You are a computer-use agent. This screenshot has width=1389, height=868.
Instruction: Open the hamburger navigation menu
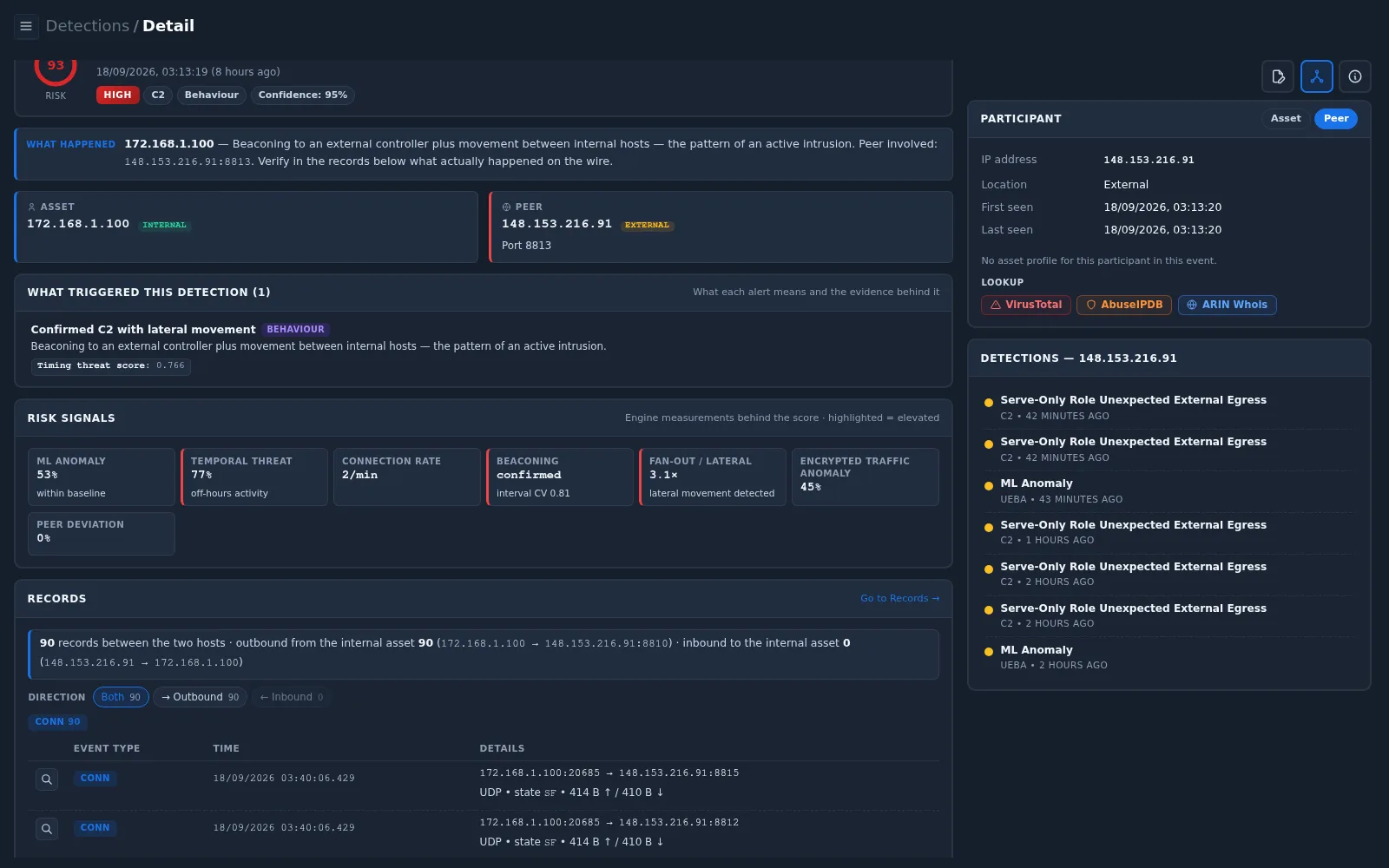tap(26, 26)
